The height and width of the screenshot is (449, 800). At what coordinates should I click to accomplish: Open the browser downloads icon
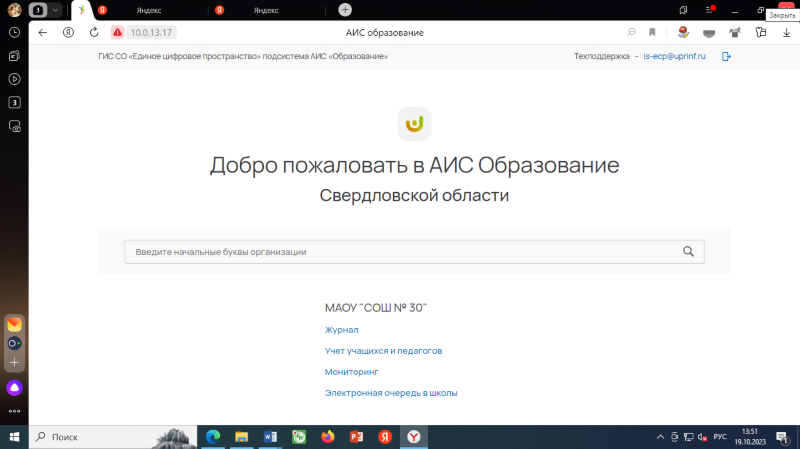click(786, 33)
